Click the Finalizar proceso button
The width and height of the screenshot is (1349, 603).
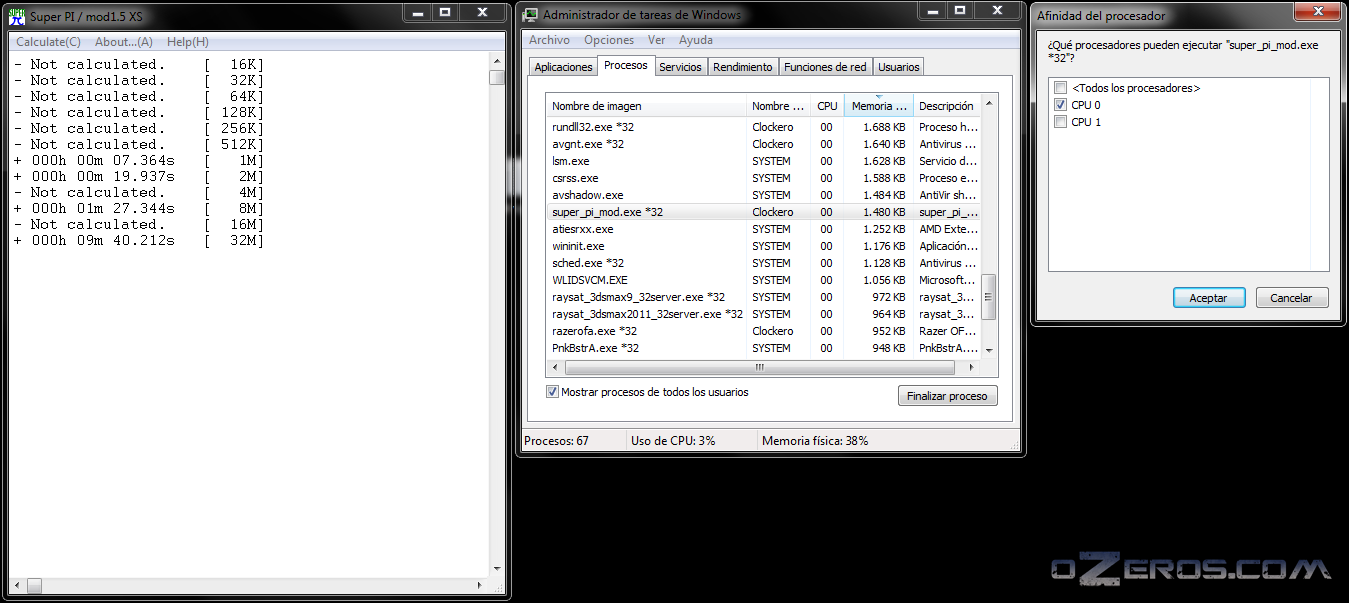coord(947,396)
